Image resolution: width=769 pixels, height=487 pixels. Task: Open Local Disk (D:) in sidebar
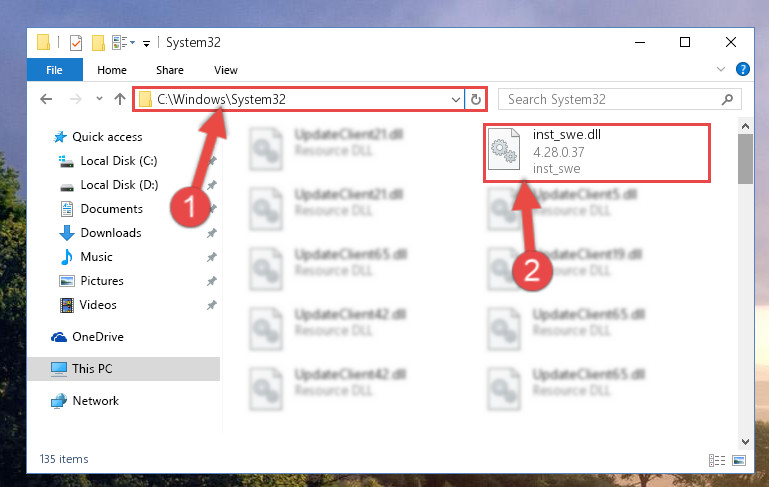pyautogui.click(x=119, y=185)
